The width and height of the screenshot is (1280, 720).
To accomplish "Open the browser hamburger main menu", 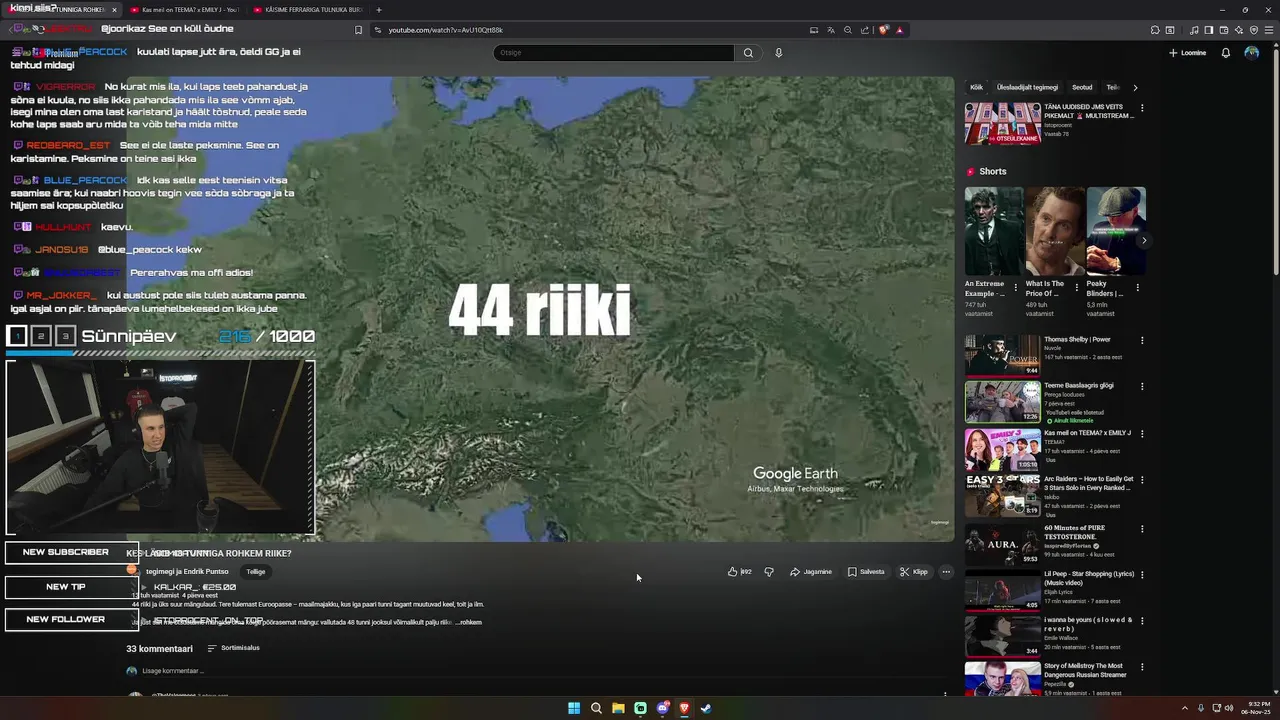I will coord(1269,30).
